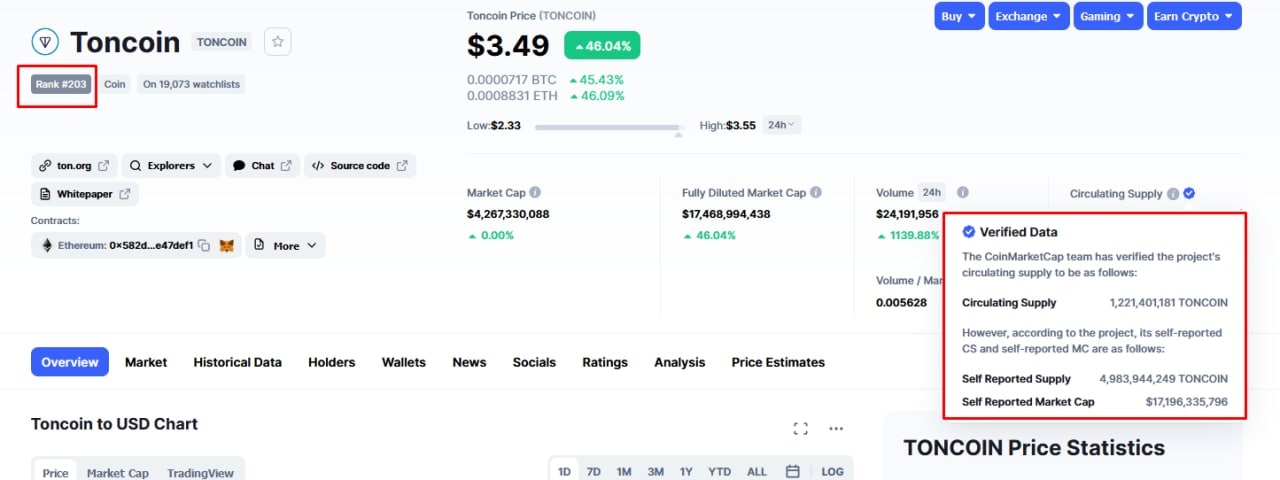This screenshot has height=480, width=1280.
Task: Select the Overview tab
Action: (x=70, y=362)
